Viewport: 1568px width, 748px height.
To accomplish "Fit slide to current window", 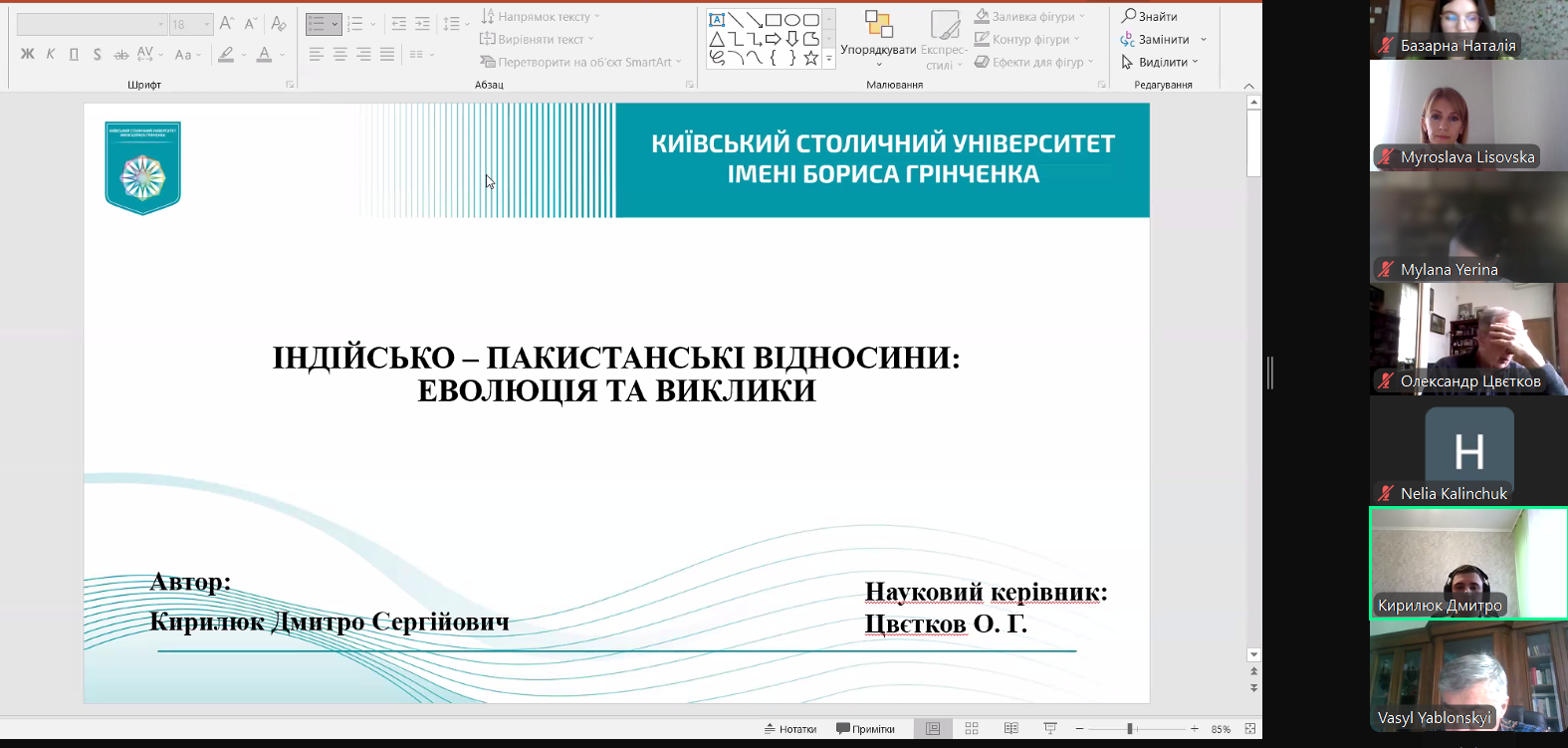I will coord(1249,729).
